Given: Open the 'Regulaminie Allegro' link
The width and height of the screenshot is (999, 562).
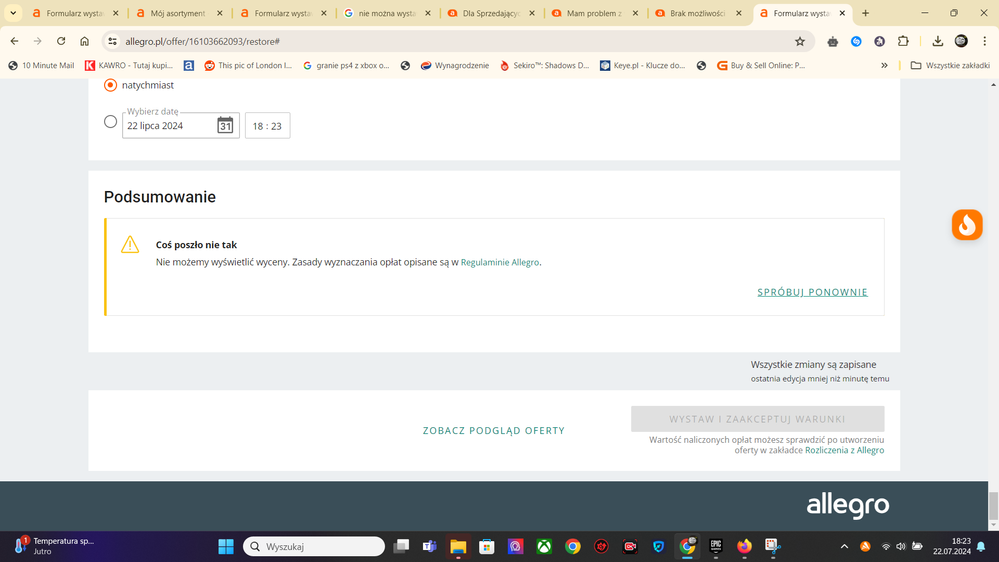Looking at the screenshot, I should (x=500, y=262).
